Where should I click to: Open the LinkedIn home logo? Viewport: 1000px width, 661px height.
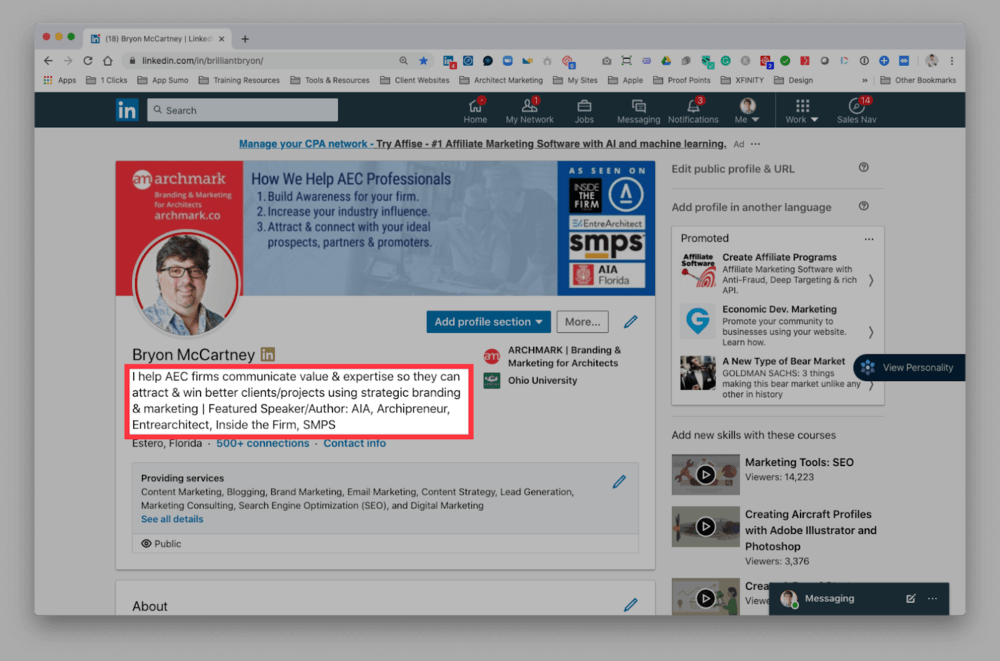(127, 110)
